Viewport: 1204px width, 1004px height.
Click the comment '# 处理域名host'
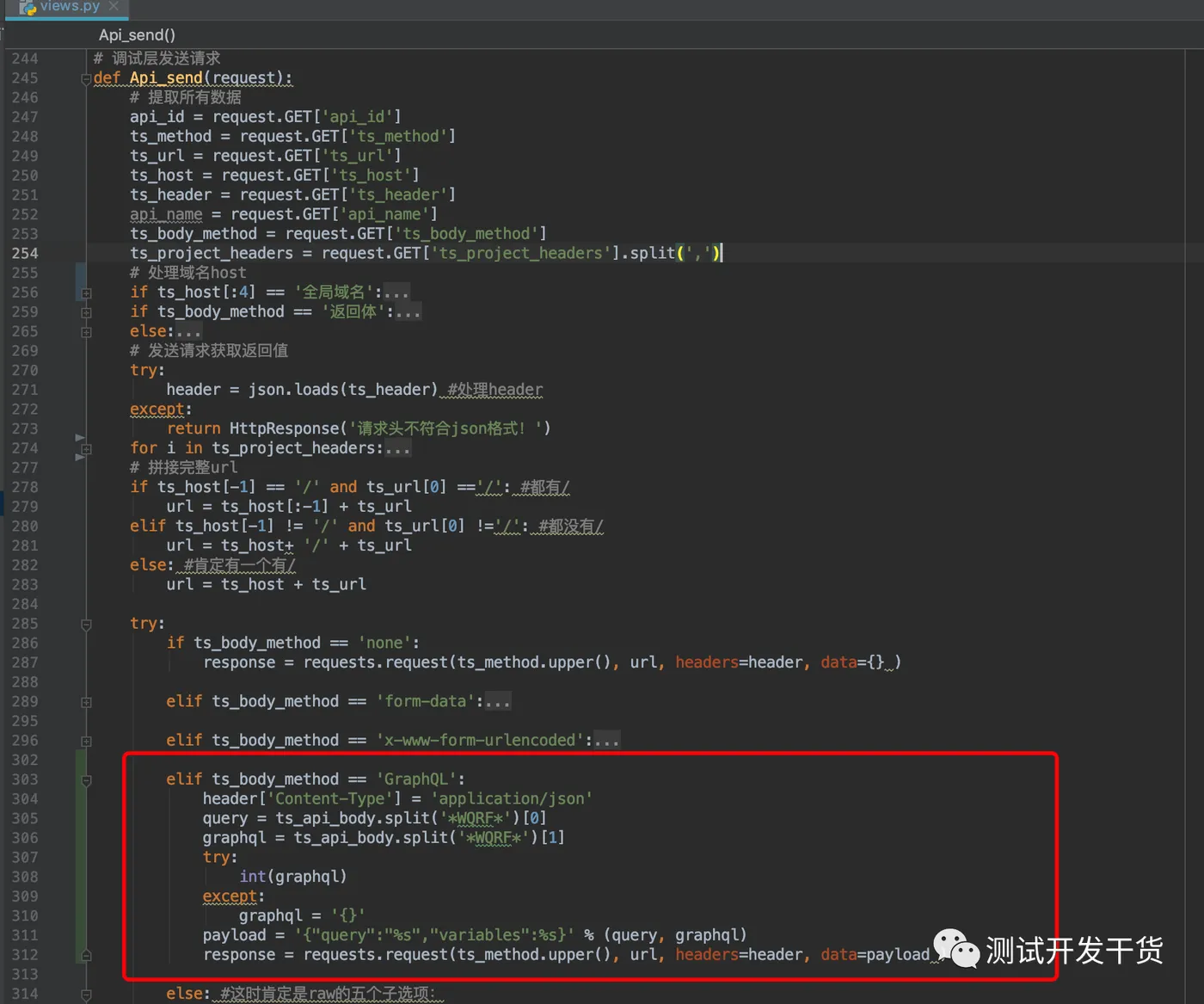(x=187, y=273)
